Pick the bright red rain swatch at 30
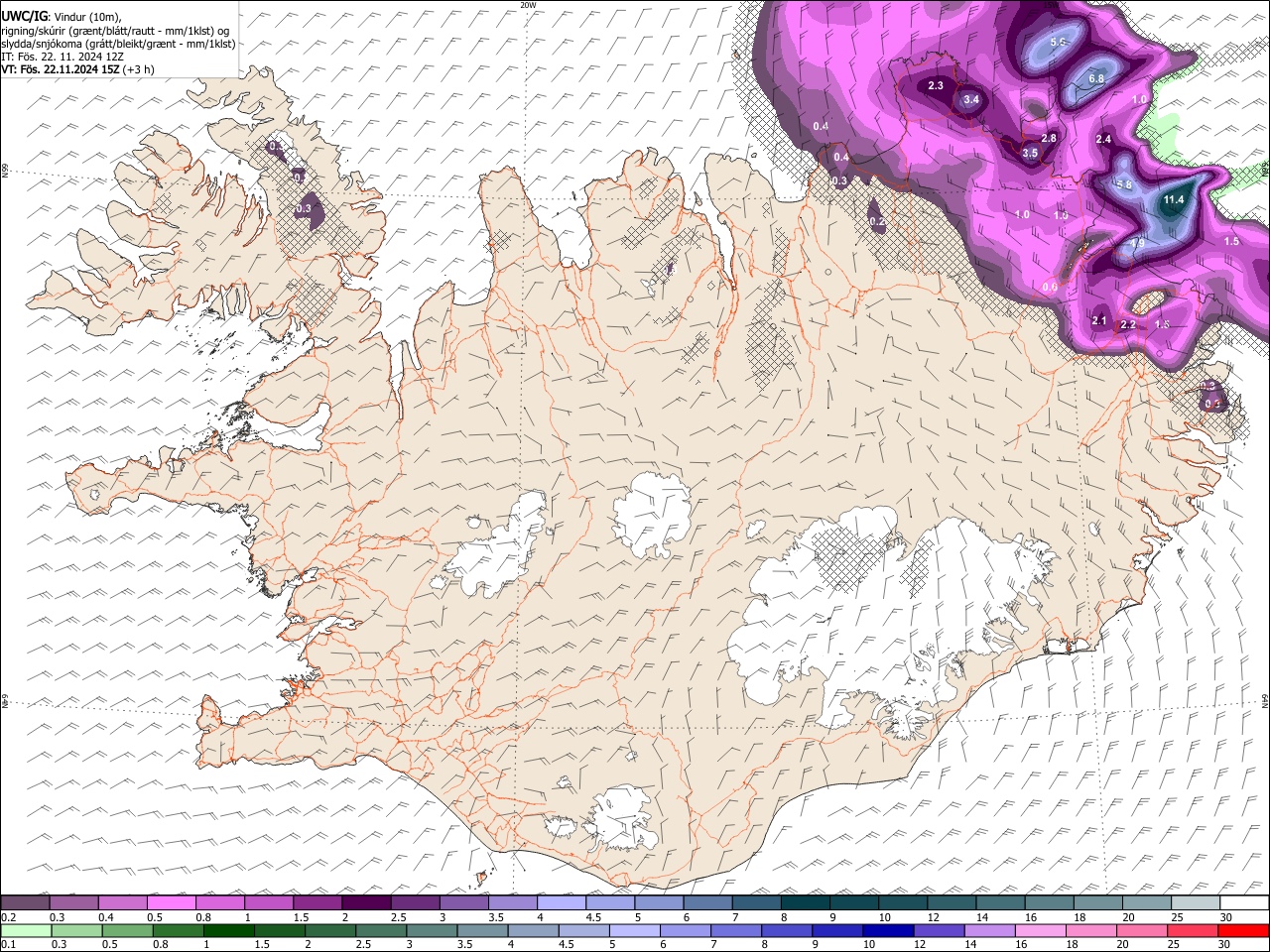The width and height of the screenshot is (1270, 952). [1243, 930]
